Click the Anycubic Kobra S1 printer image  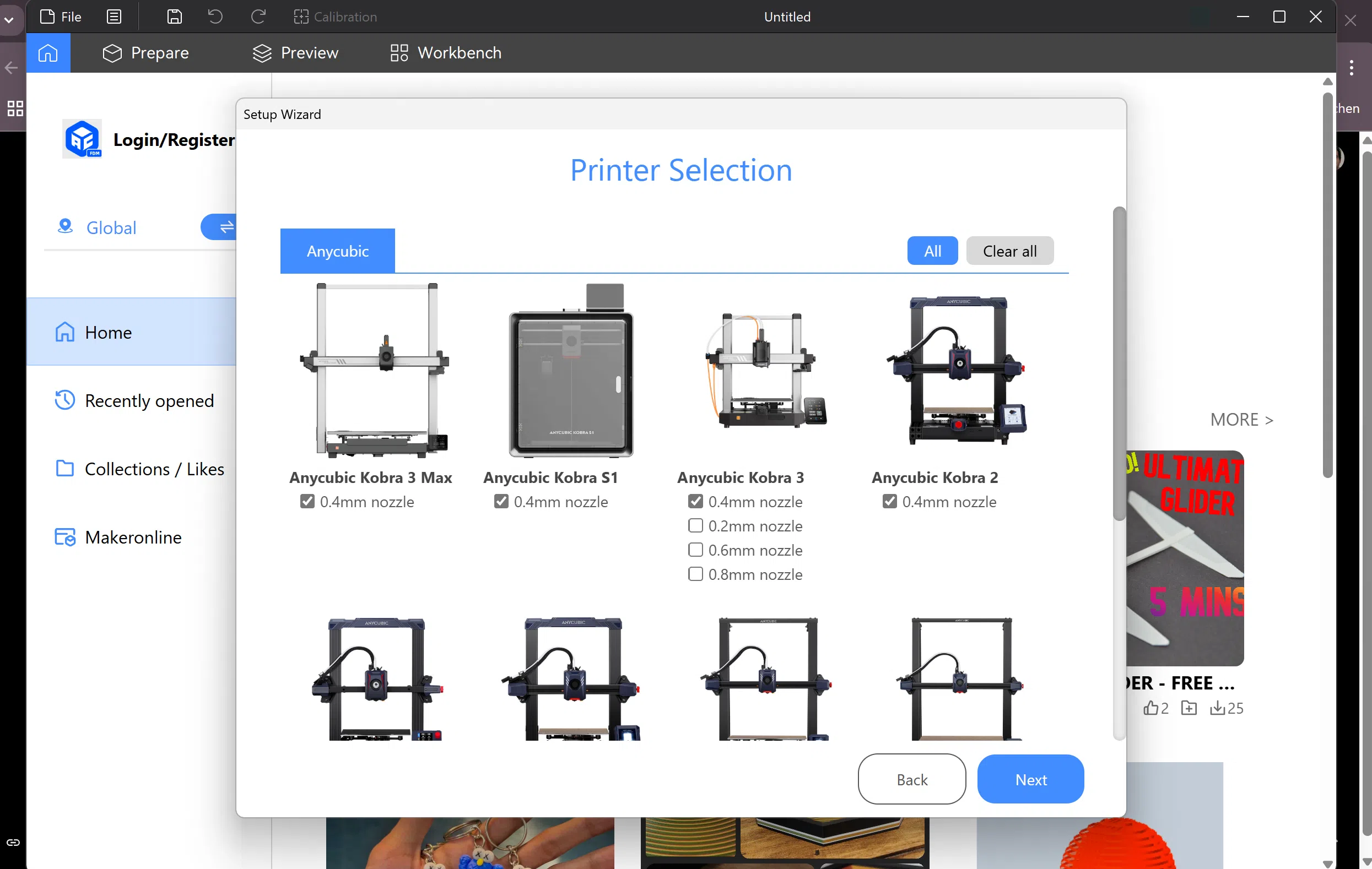pos(571,370)
